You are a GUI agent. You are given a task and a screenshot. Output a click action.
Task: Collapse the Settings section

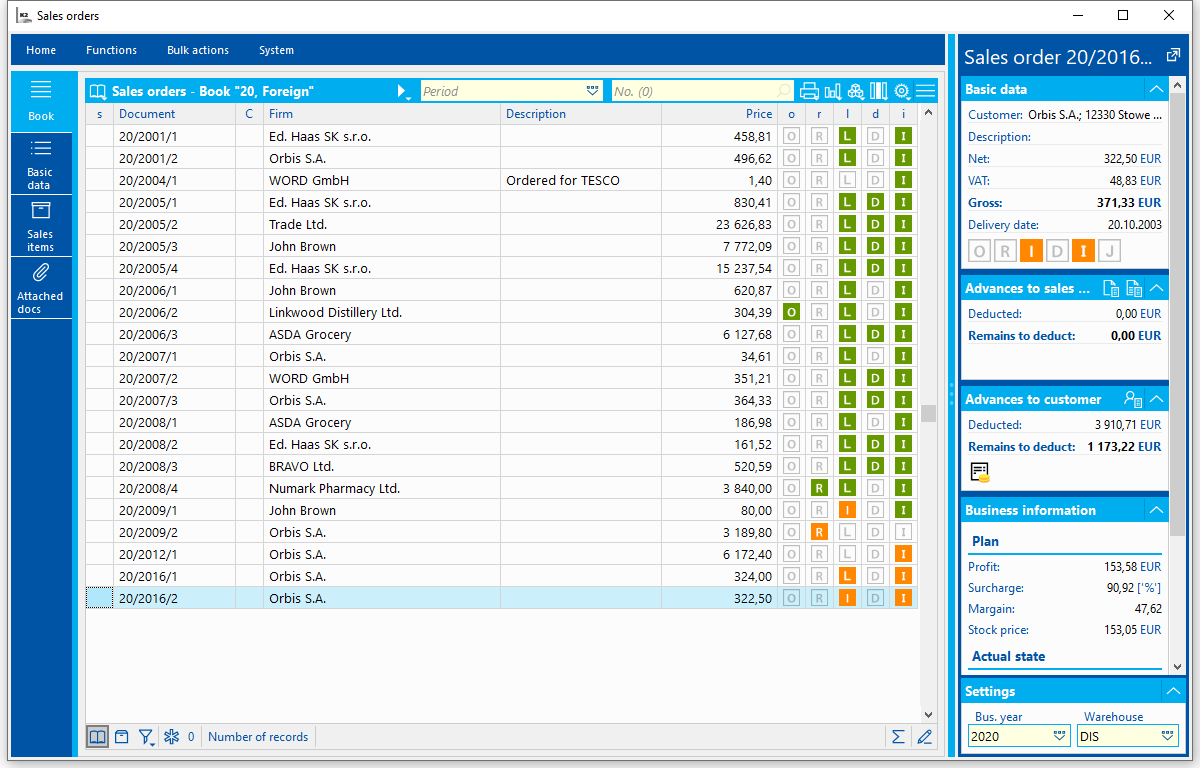coord(1172,691)
